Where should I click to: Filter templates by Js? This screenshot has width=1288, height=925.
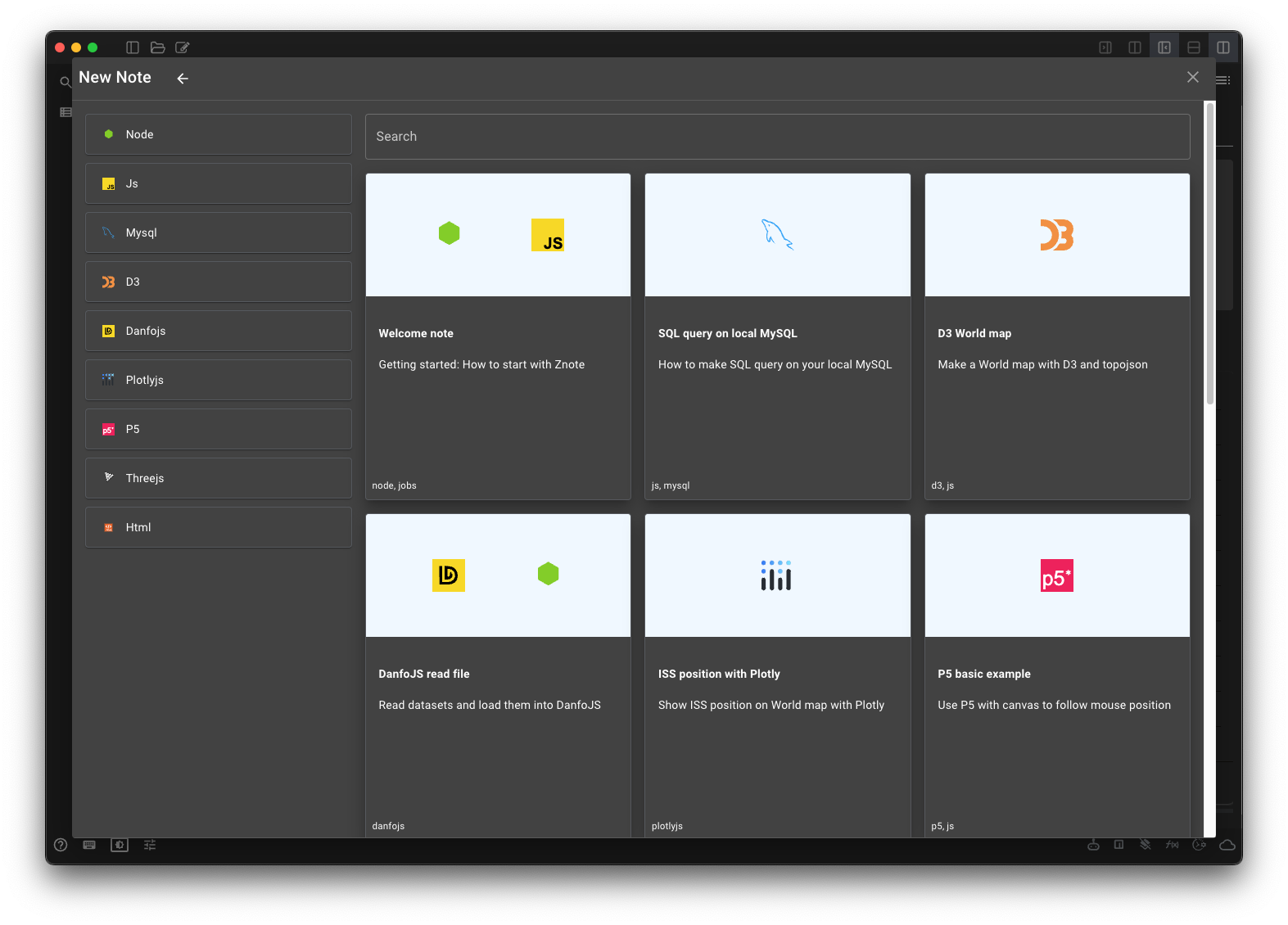219,183
